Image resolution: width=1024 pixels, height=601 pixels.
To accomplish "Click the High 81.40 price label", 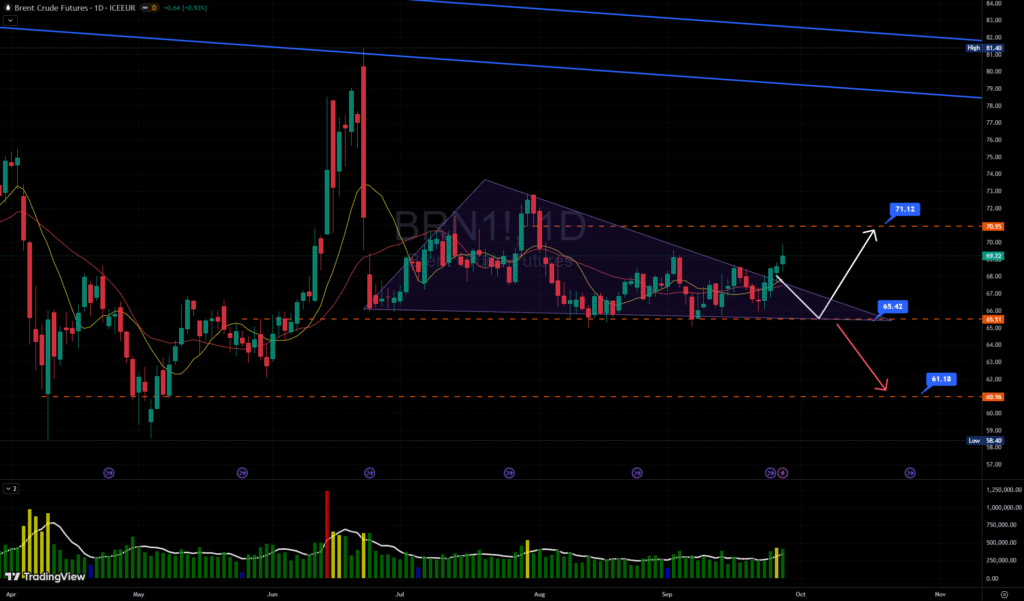I will (994, 47).
